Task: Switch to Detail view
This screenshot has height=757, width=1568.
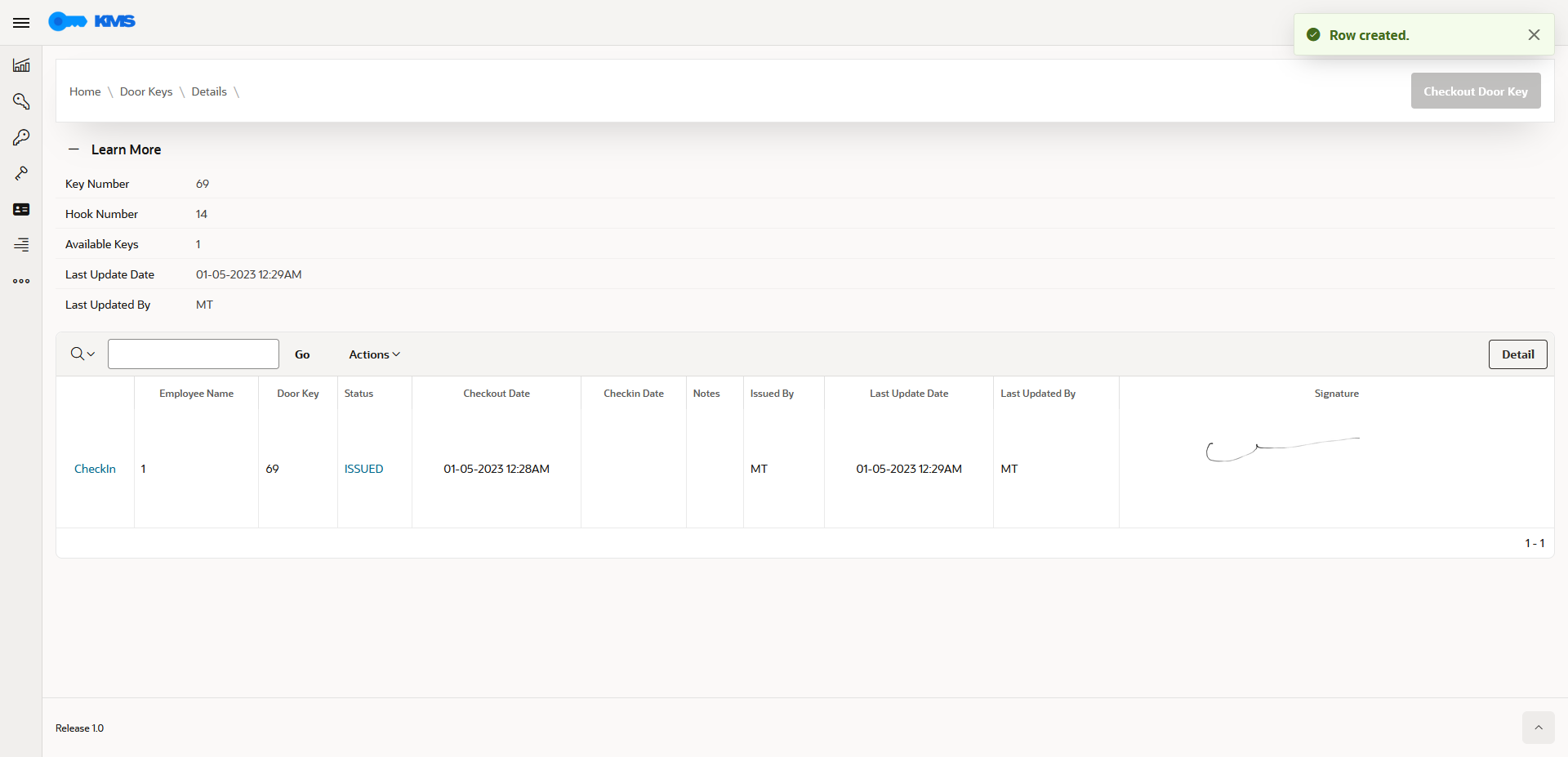Action: [x=1517, y=354]
